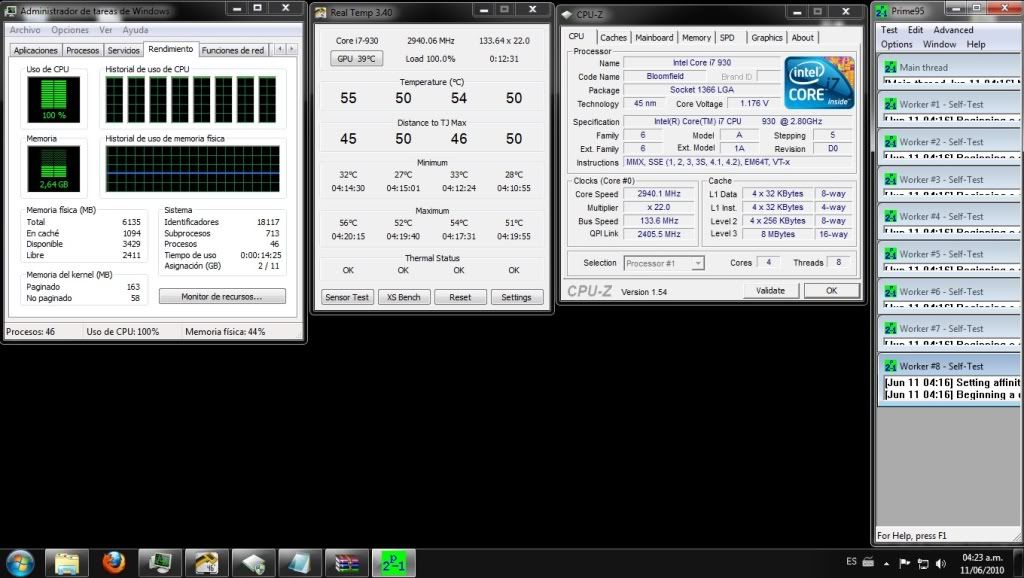
Task: Open the Opciones menu in Task Manager
Action: tap(70, 30)
